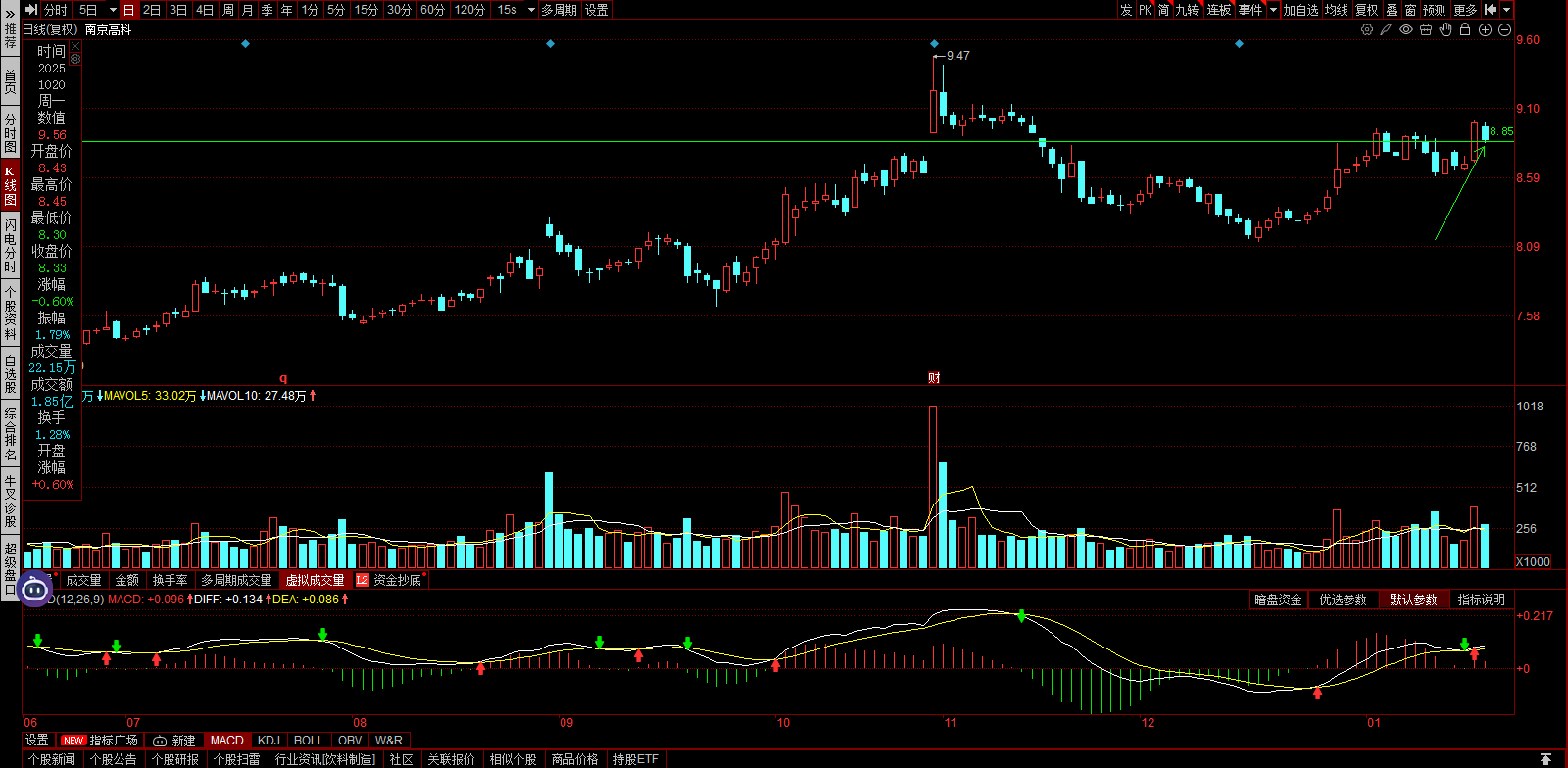Expand the dropdown next to 事件
This screenshot has height=768, width=1568.
(1273, 10)
